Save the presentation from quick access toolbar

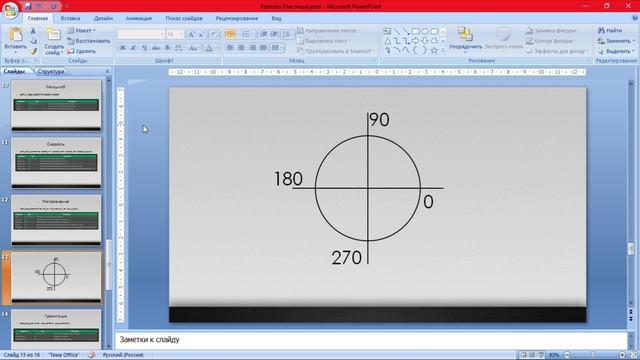[x=28, y=6]
